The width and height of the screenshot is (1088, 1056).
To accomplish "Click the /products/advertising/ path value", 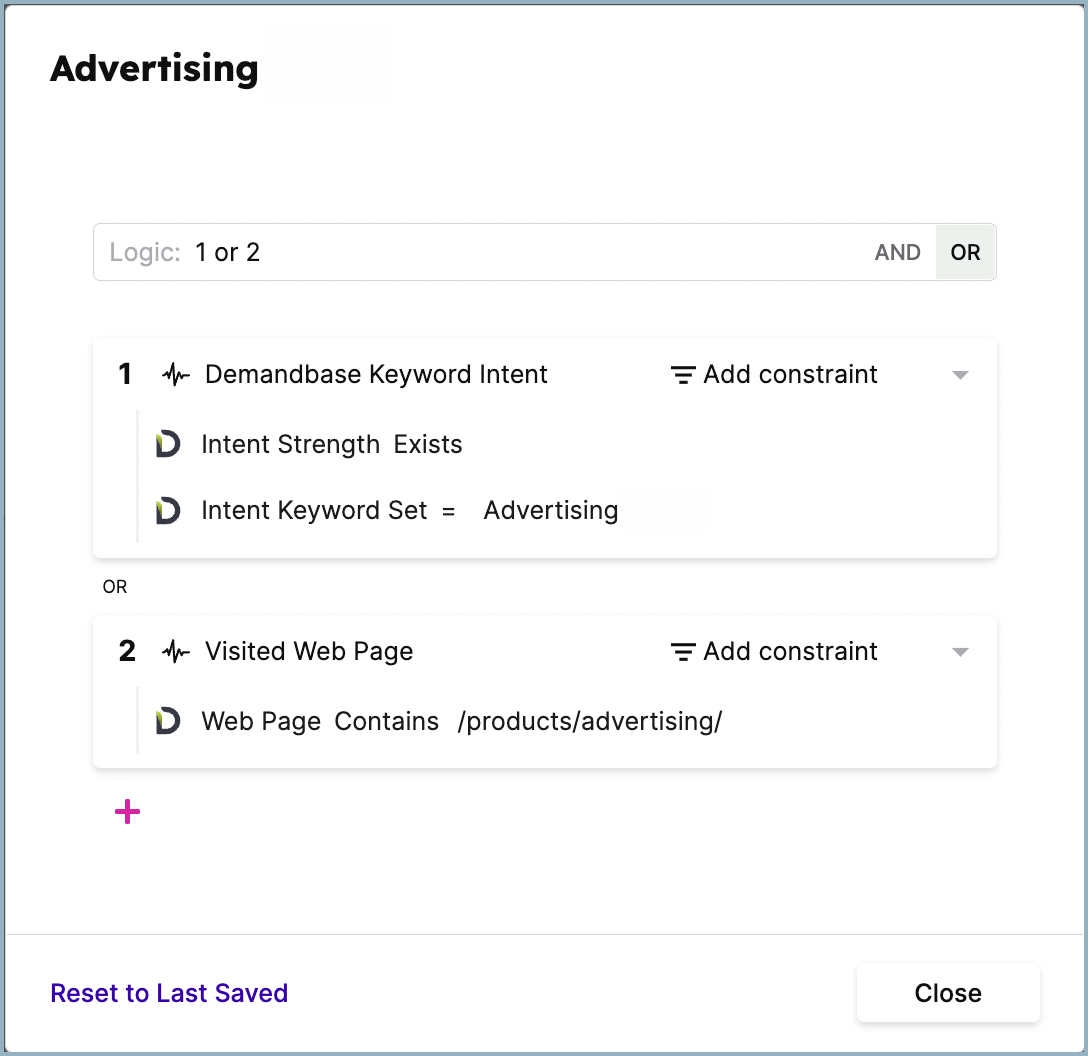I will pyautogui.click(x=590, y=721).
